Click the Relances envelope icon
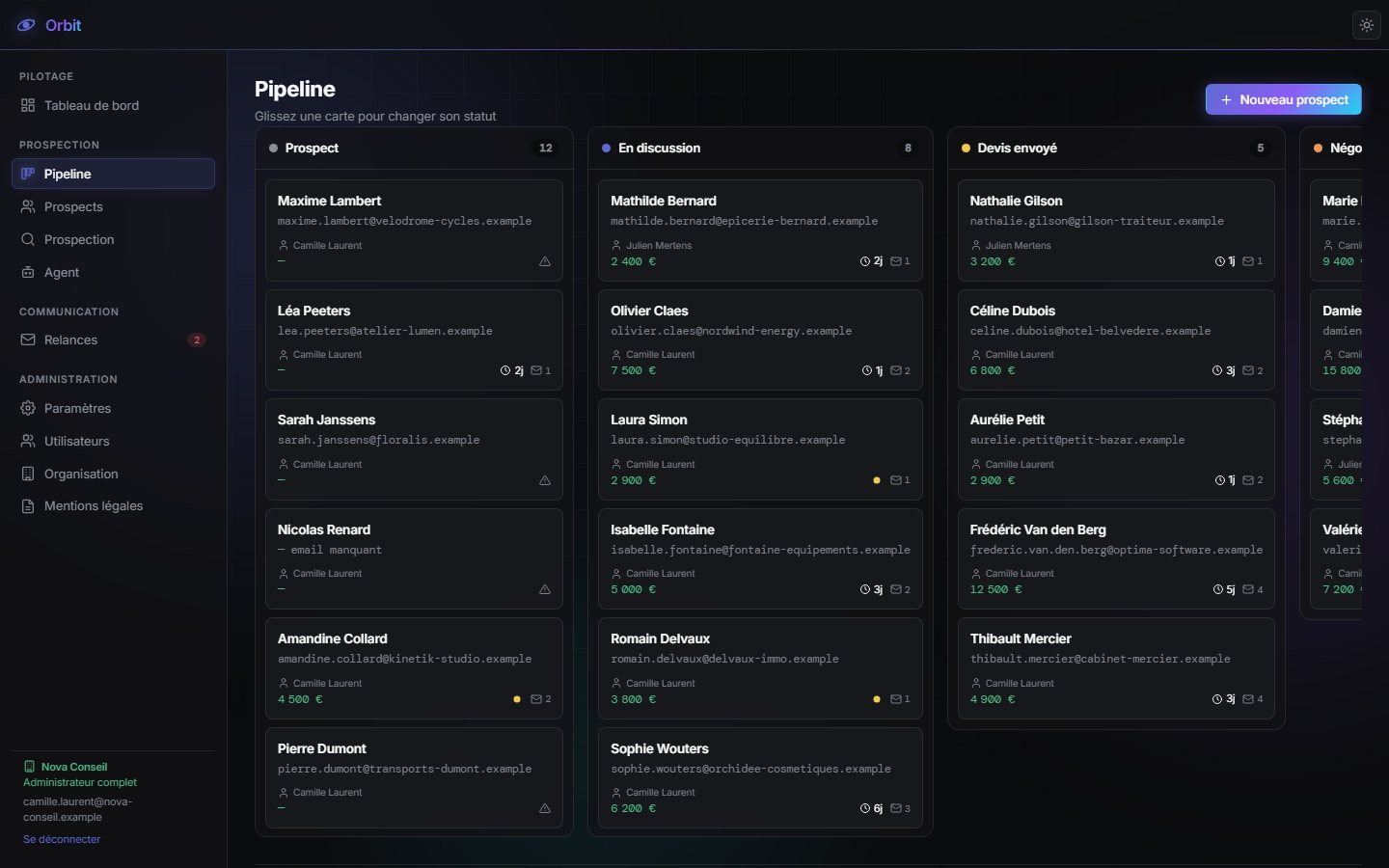Image resolution: width=1389 pixels, height=868 pixels. pyautogui.click(x=28, y=339)
